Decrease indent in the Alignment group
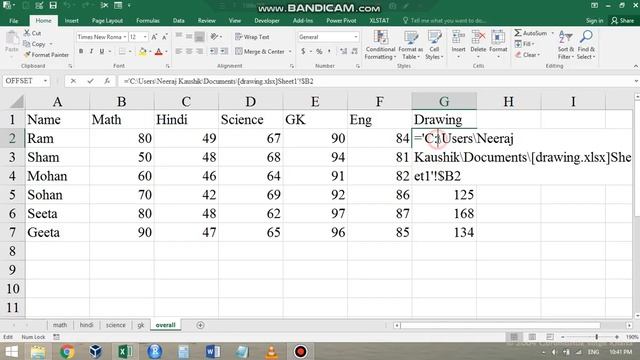Screen dimensions: 640x360 (213, 51)
